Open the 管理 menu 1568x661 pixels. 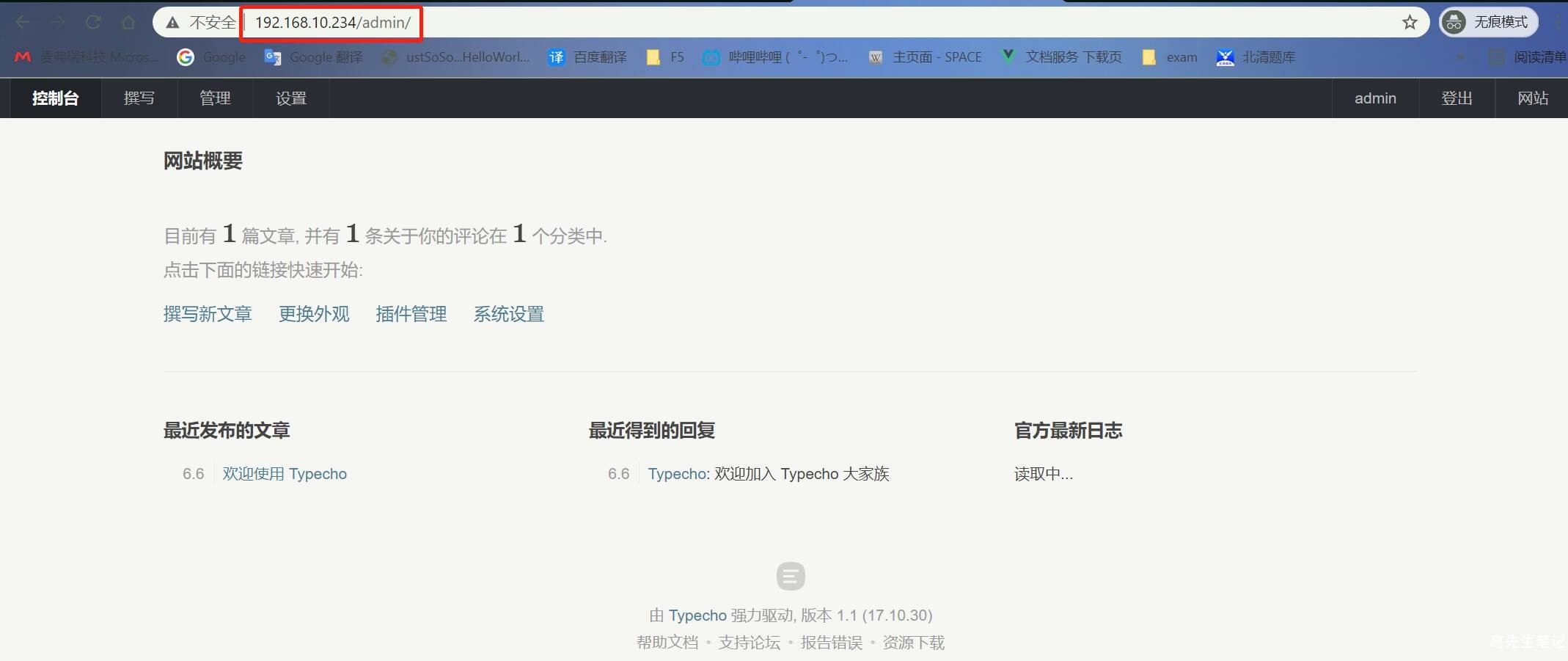216,98
